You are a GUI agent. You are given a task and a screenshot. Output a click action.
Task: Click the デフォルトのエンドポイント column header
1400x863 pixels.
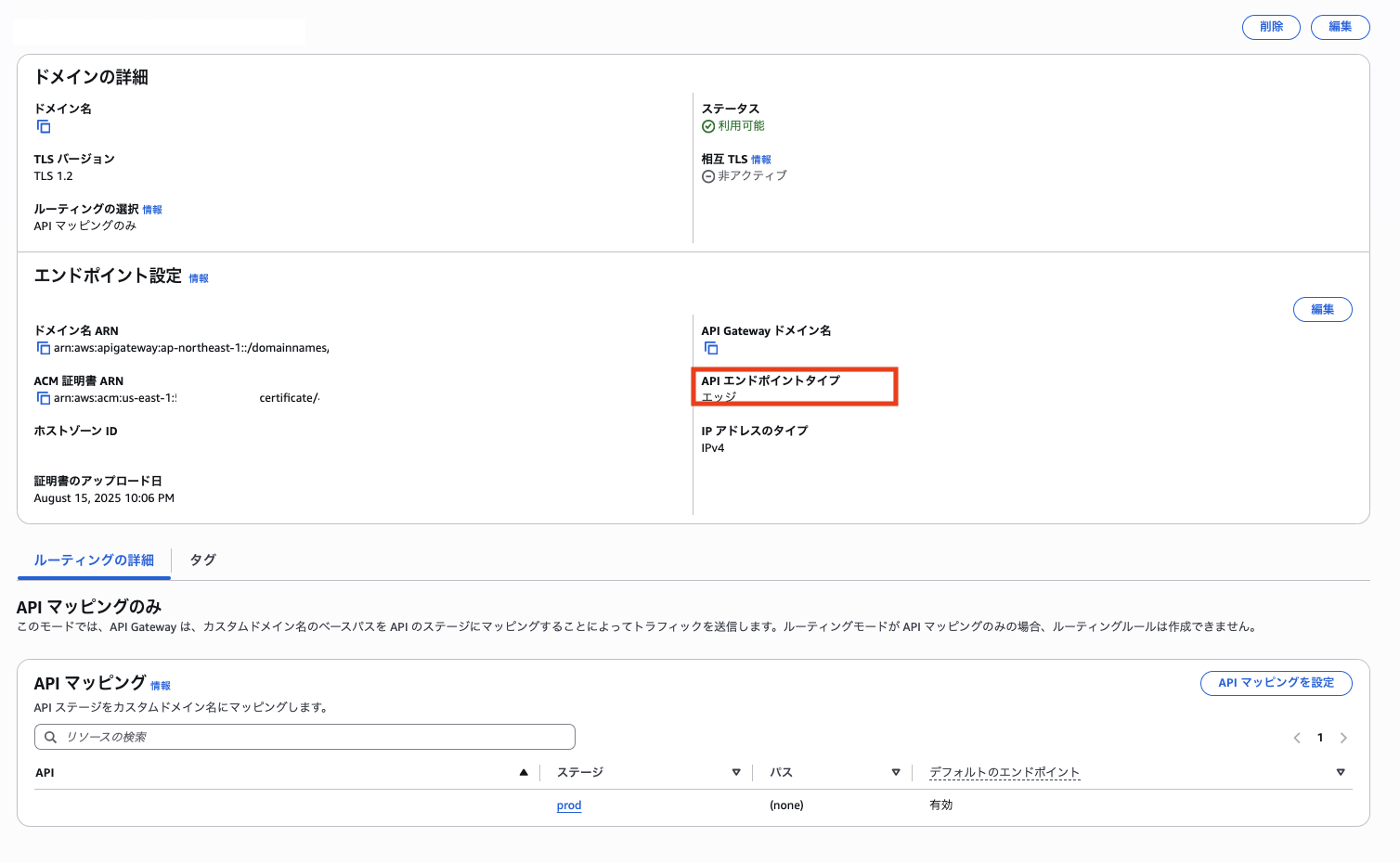(1005, 772)
